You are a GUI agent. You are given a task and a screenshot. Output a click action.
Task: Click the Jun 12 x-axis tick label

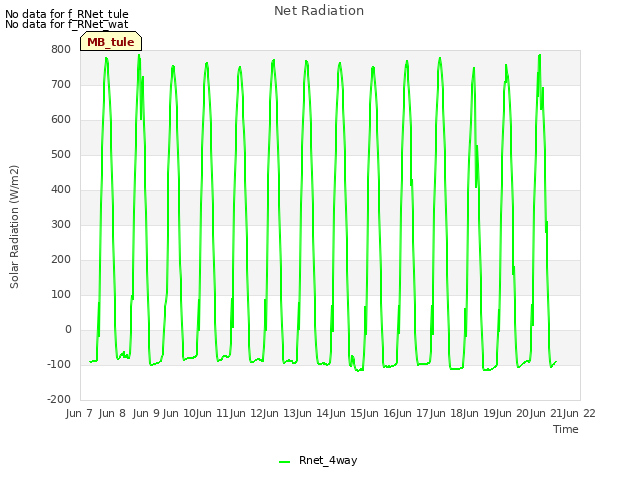pos(246,413)
